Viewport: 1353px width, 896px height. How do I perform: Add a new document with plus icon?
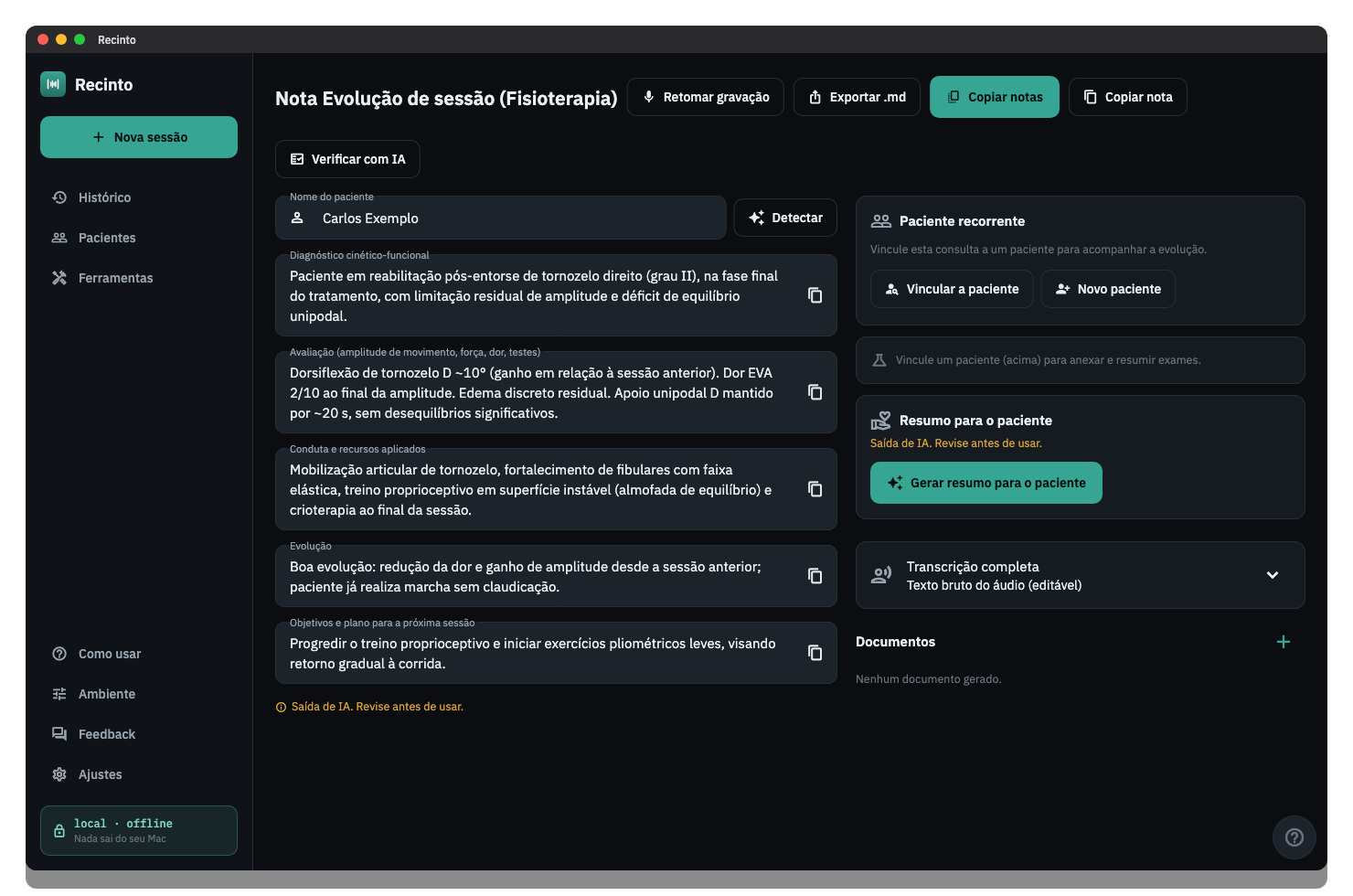click(1284, 642)
